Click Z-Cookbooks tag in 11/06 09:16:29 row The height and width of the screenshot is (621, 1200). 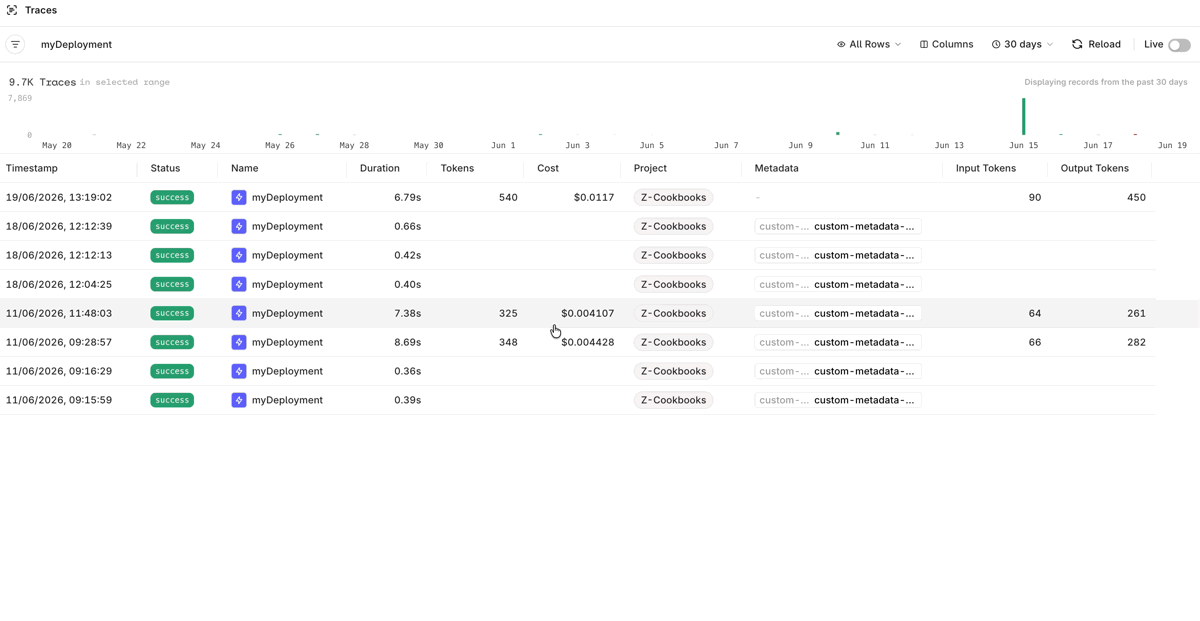point(673,372)
